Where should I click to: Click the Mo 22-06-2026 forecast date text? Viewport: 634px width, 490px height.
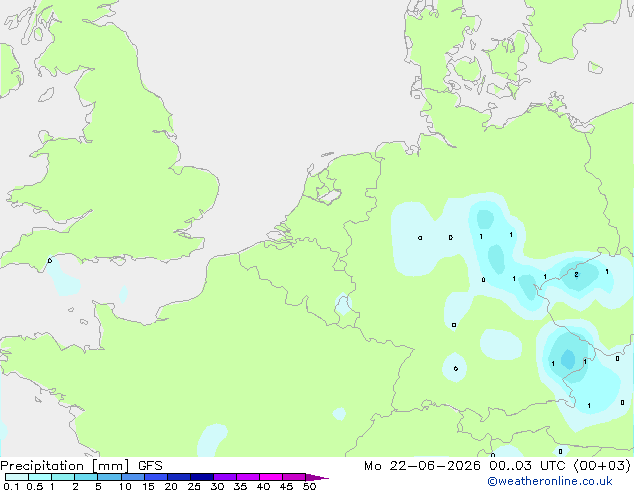click(423, 466)
